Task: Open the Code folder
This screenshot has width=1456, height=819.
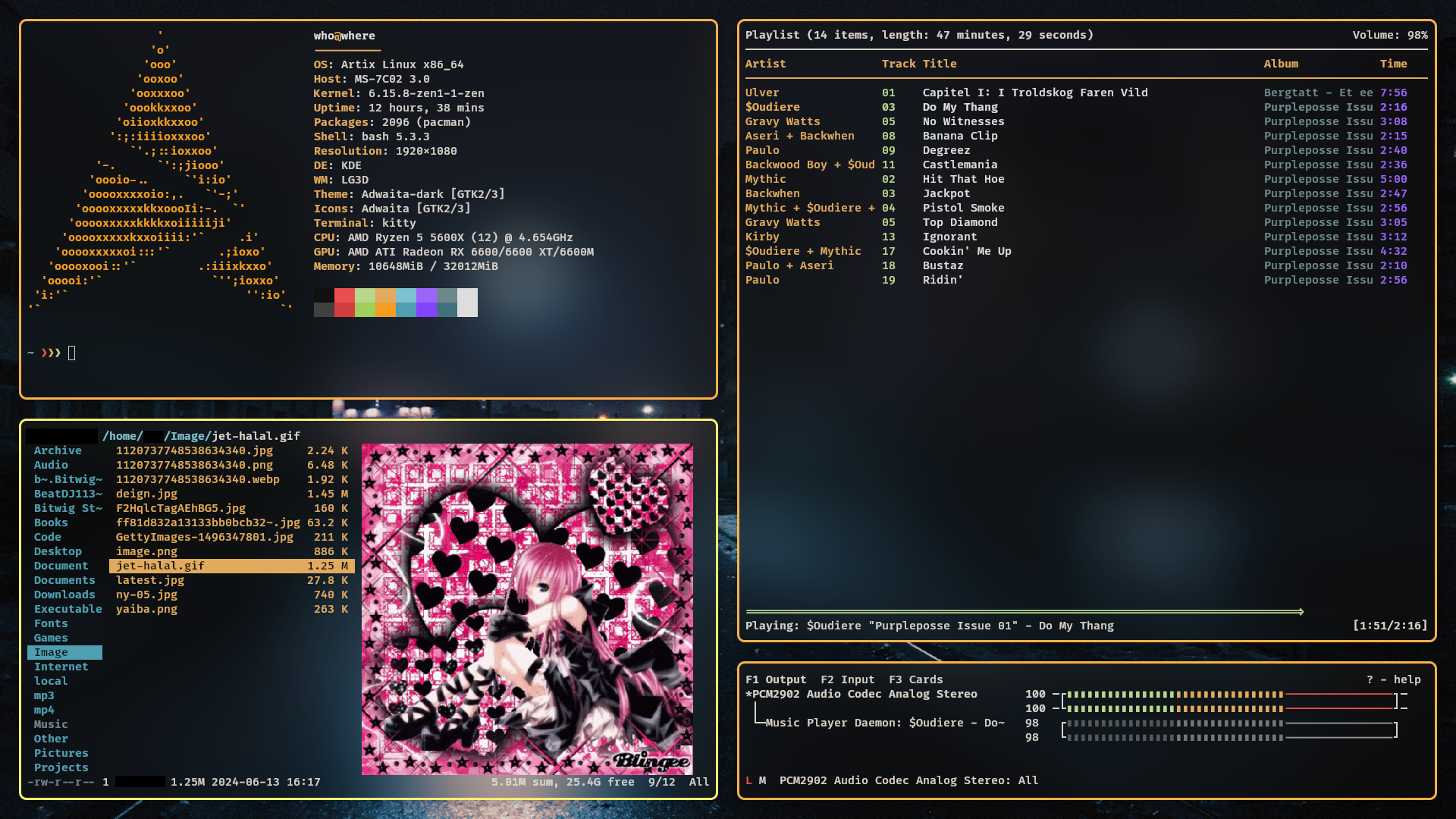Action: coord(47,537)
